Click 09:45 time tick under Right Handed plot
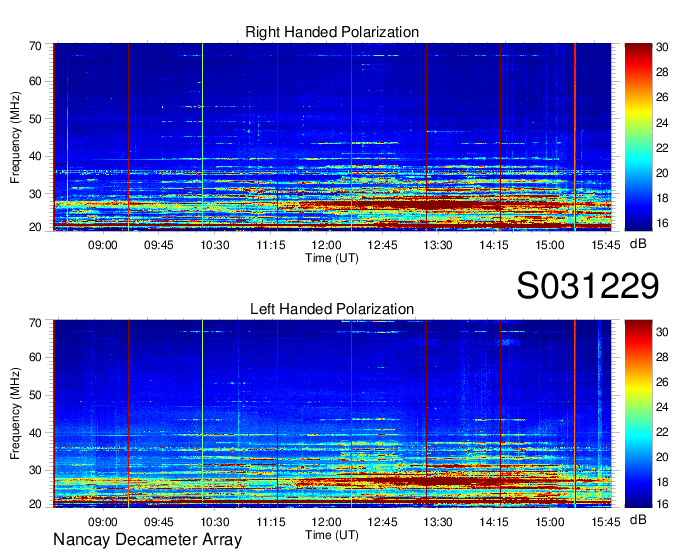Screen dimensions: 680x552 point(159,245)
